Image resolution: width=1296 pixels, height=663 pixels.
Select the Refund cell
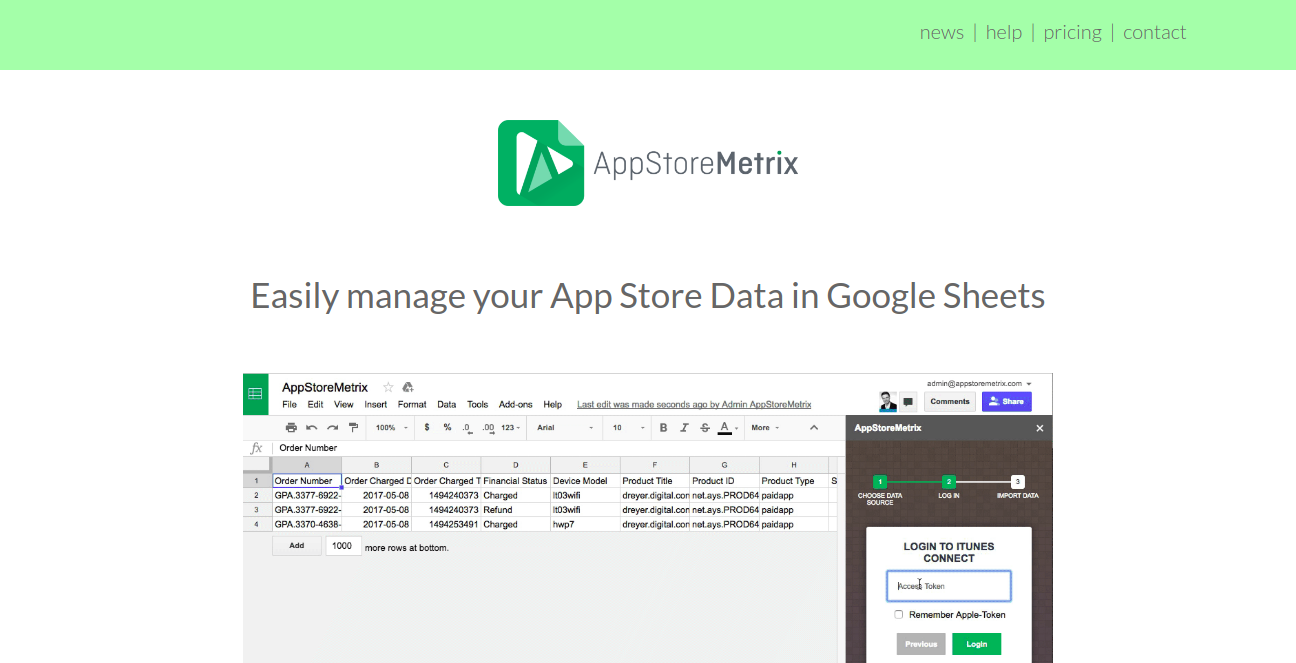[x=516, y=510]
